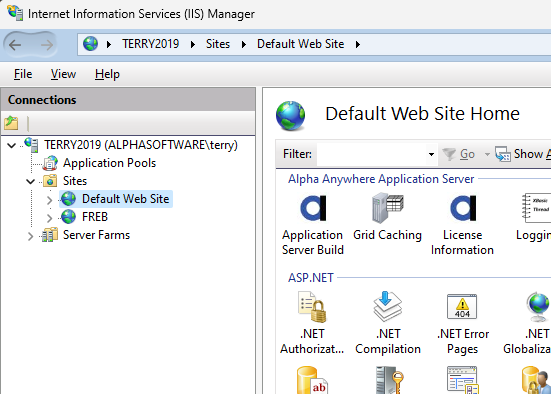Image resolution: width=551 pixels, height=394 pixels.
Task: Click the create new connection icon
Action: coord(11,123)
